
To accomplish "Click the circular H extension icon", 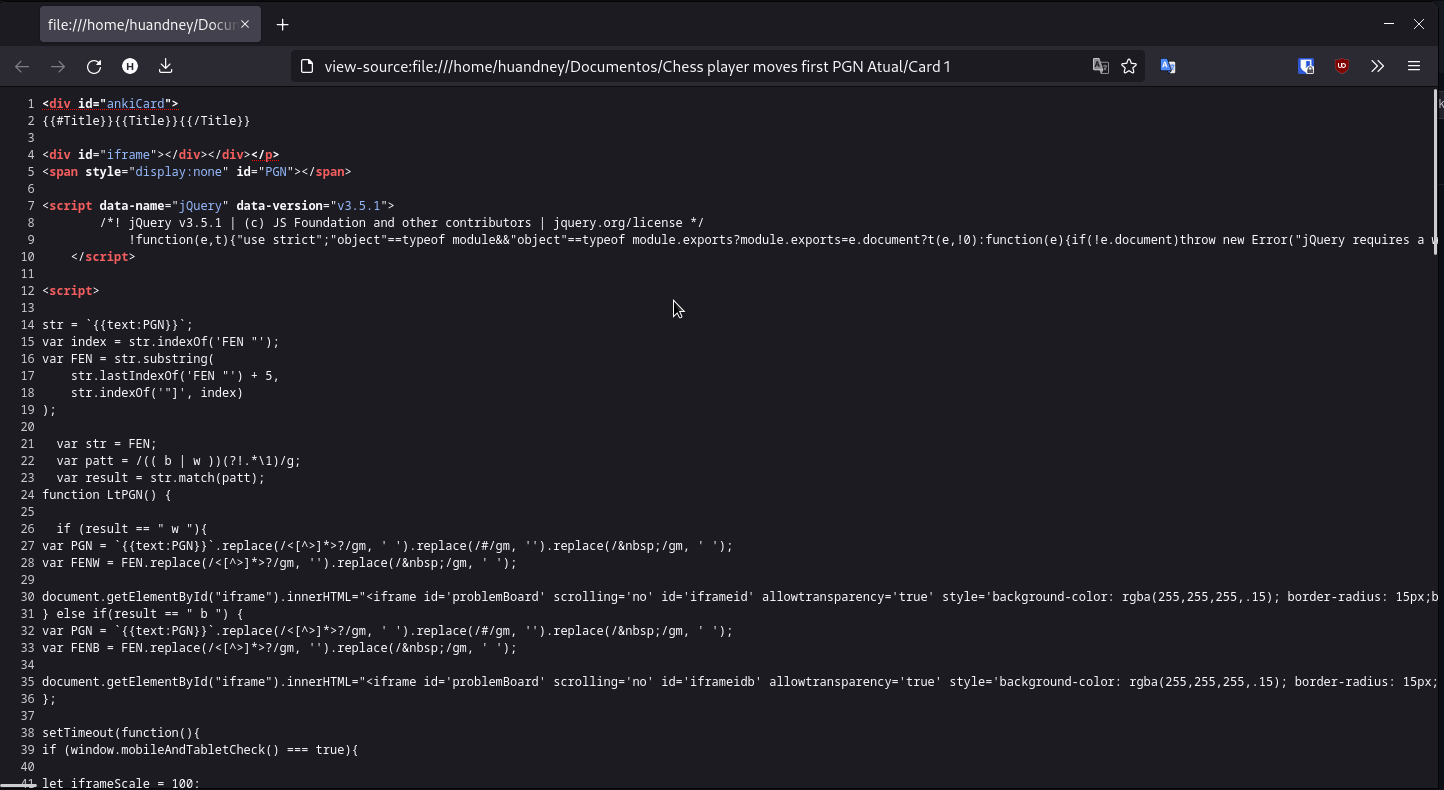I will [129, 66].
